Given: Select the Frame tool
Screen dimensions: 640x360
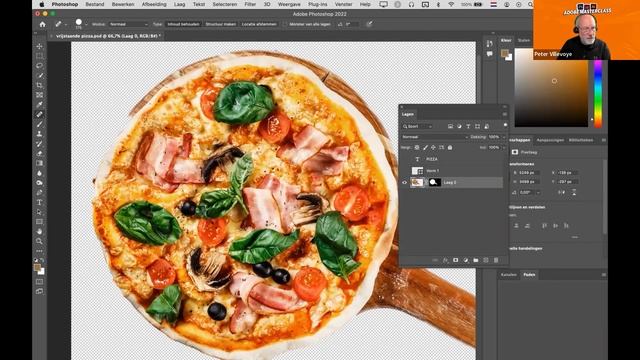Looking at the screenshot, I should (x=40, y=95).
